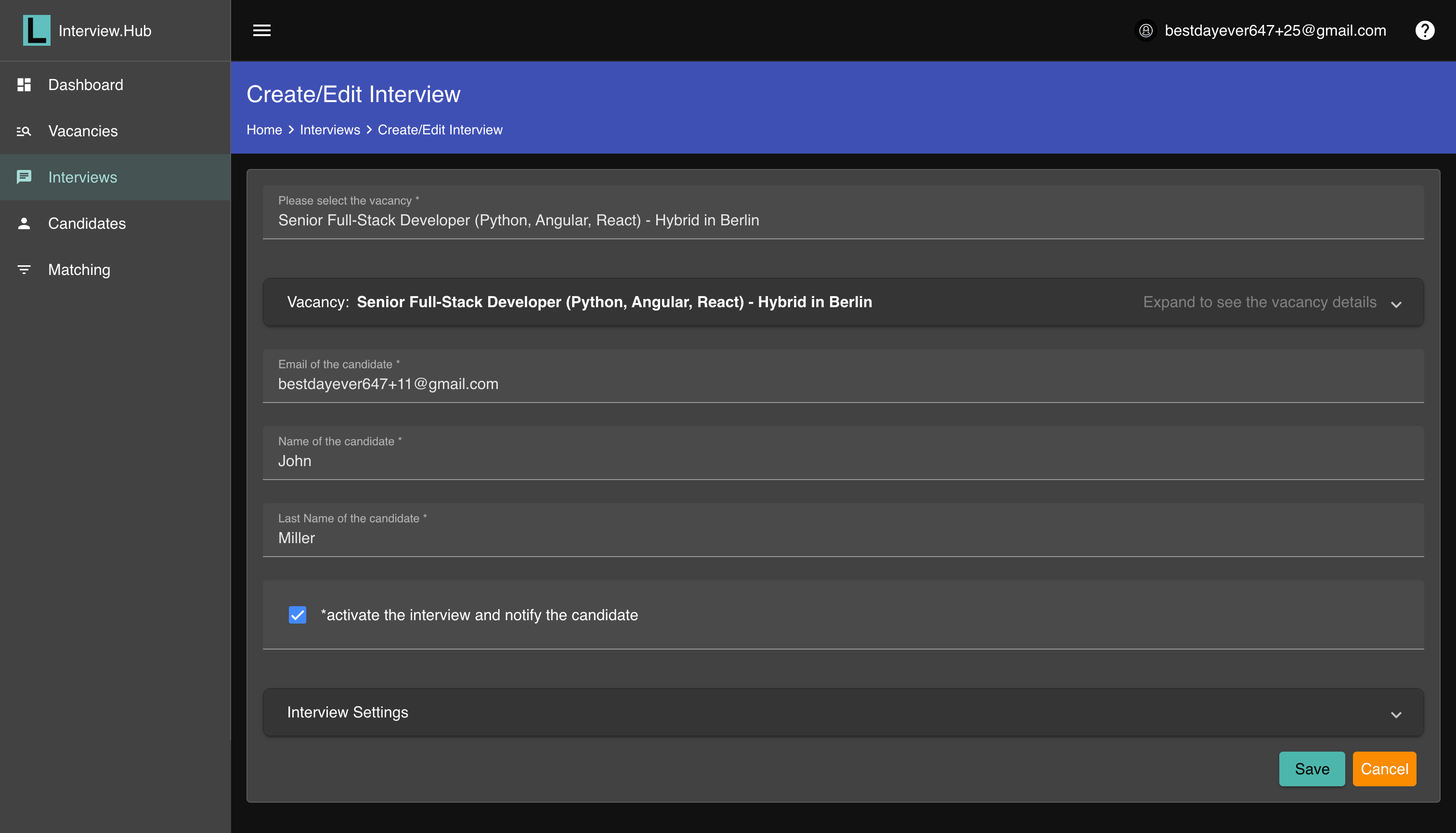
Task: Click the user account avatar icon
Action: click(1145, 30)
